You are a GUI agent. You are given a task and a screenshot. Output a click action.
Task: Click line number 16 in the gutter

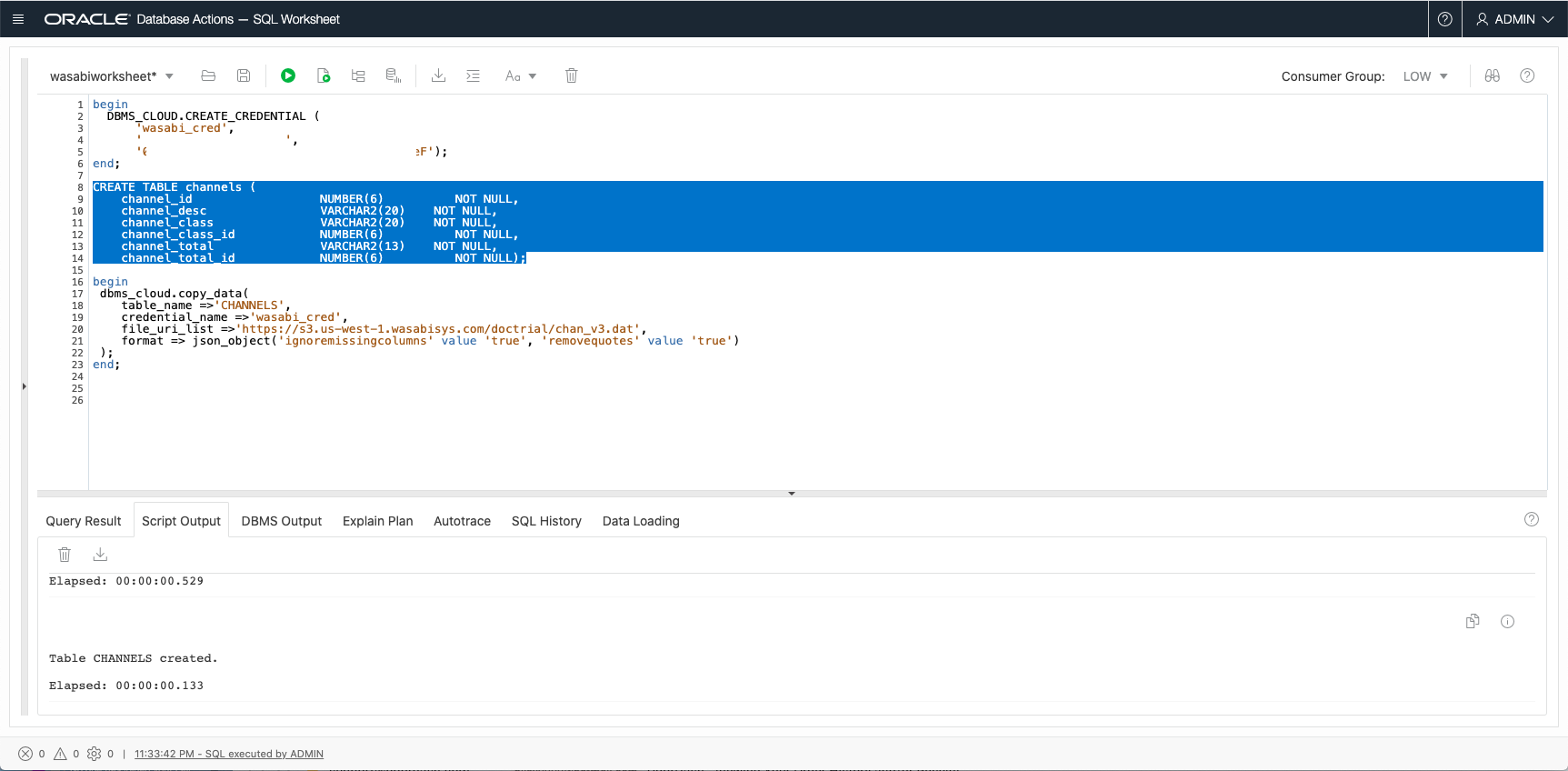coord(77,282)
